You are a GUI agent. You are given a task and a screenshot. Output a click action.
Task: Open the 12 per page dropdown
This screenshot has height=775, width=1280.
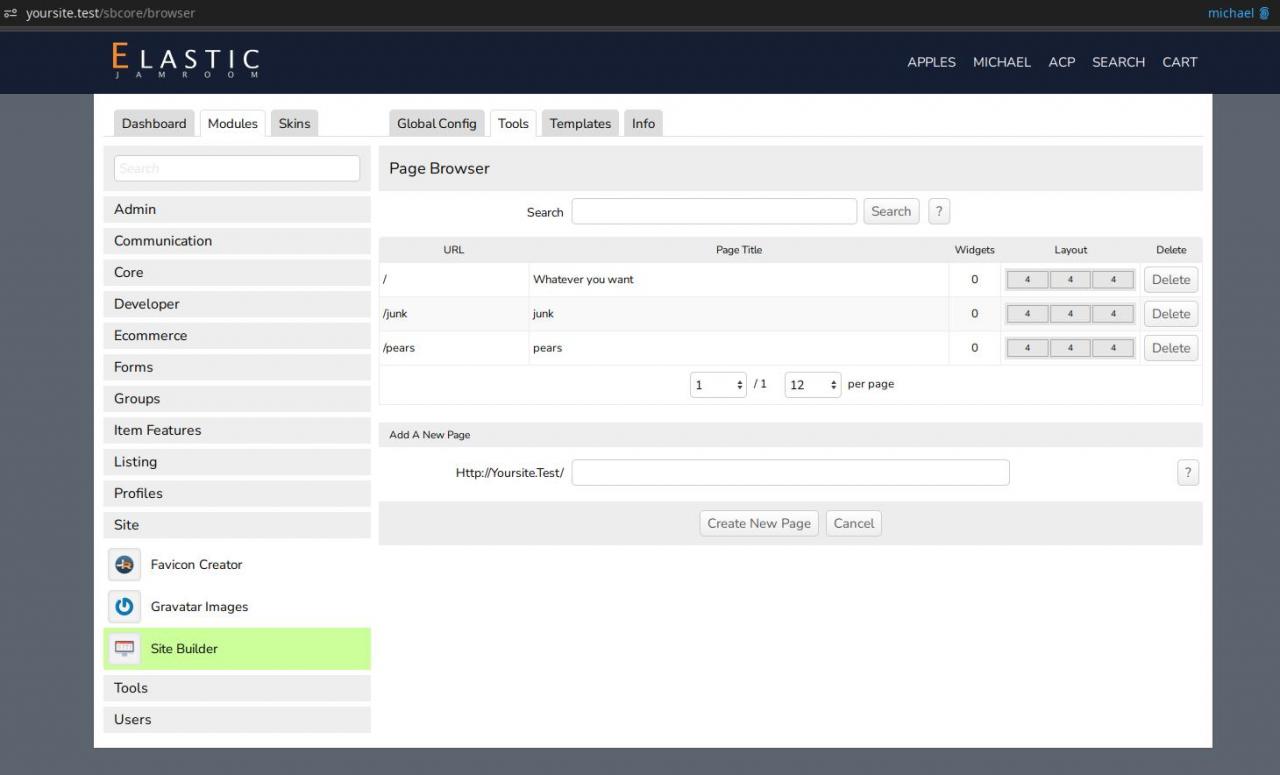pyautogui.click(x=812, y=385)
